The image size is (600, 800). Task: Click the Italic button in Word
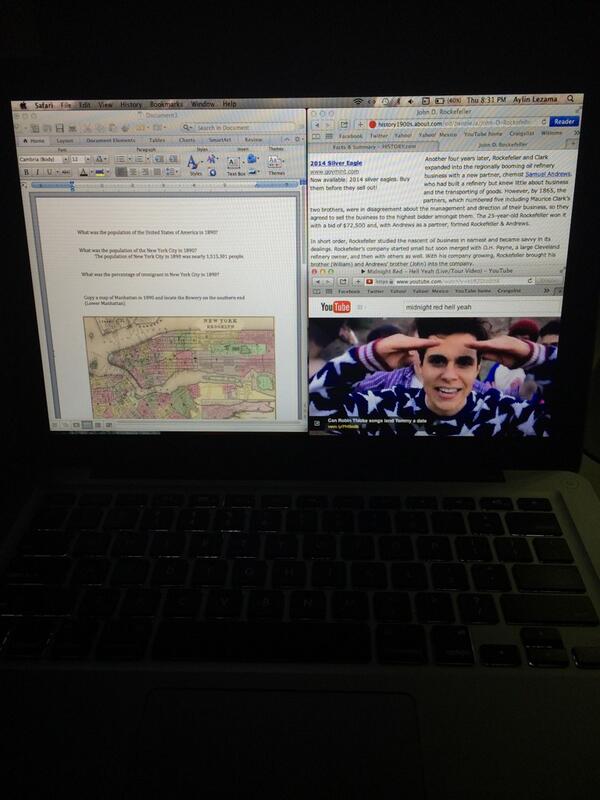[37, 172]
